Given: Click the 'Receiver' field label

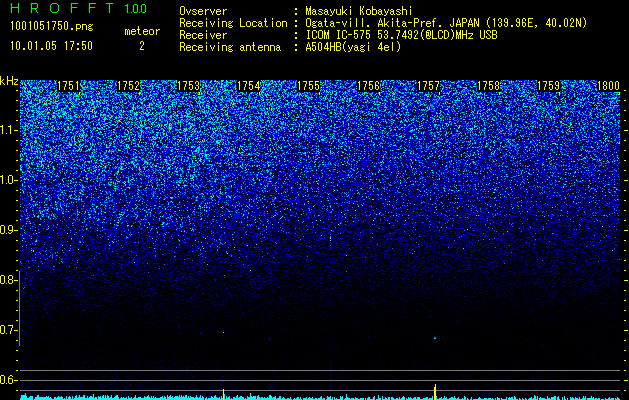Looking at the screenshot, I should (x=203, y=35).
